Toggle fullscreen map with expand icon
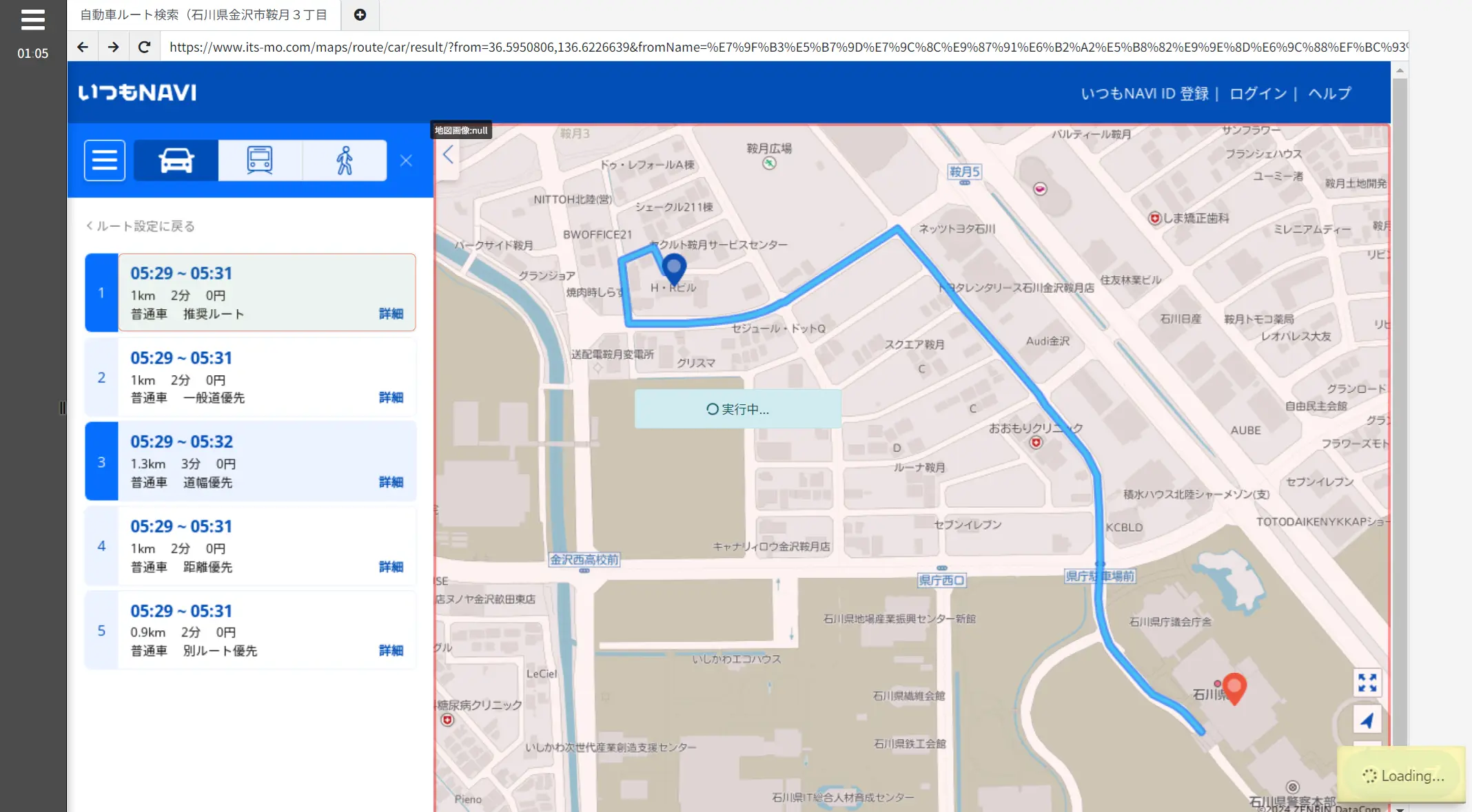 (1367, 683)
